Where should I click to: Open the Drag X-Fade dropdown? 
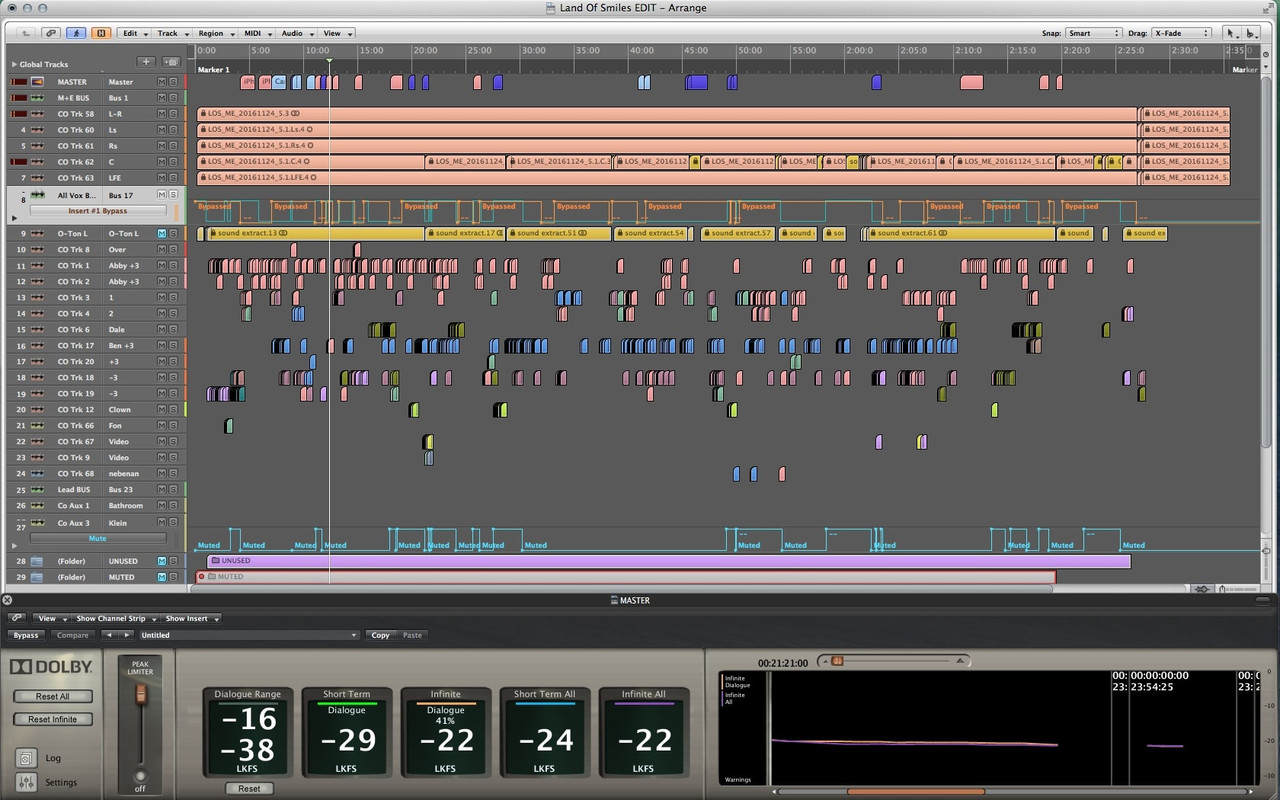pyautogui.click(x=1180, y=33)
